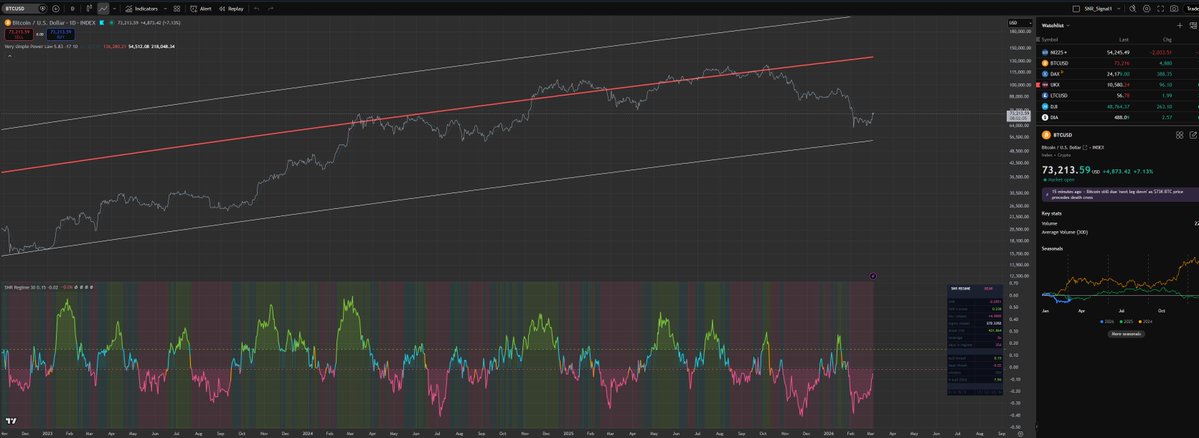Click the TradingView logo in the chart corner
Image resolution: width=1199 pixels, height=438 pixels.
(x=11, y=421)
